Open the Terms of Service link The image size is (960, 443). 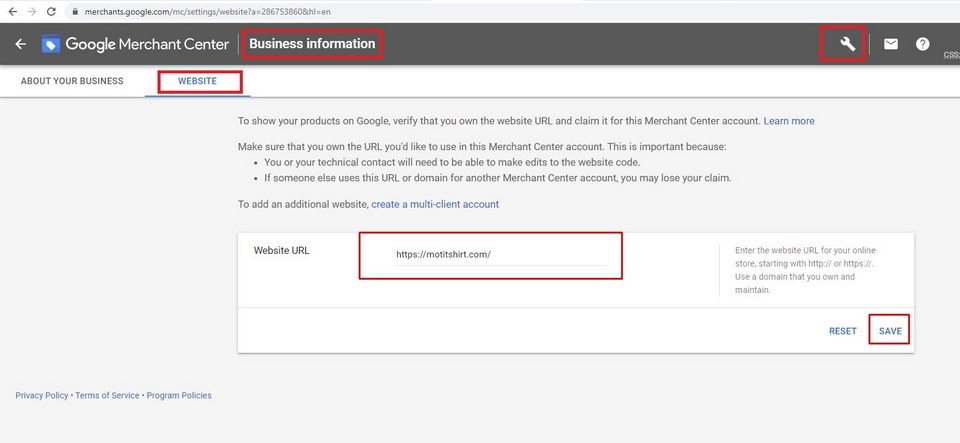[x=107, y=396]
